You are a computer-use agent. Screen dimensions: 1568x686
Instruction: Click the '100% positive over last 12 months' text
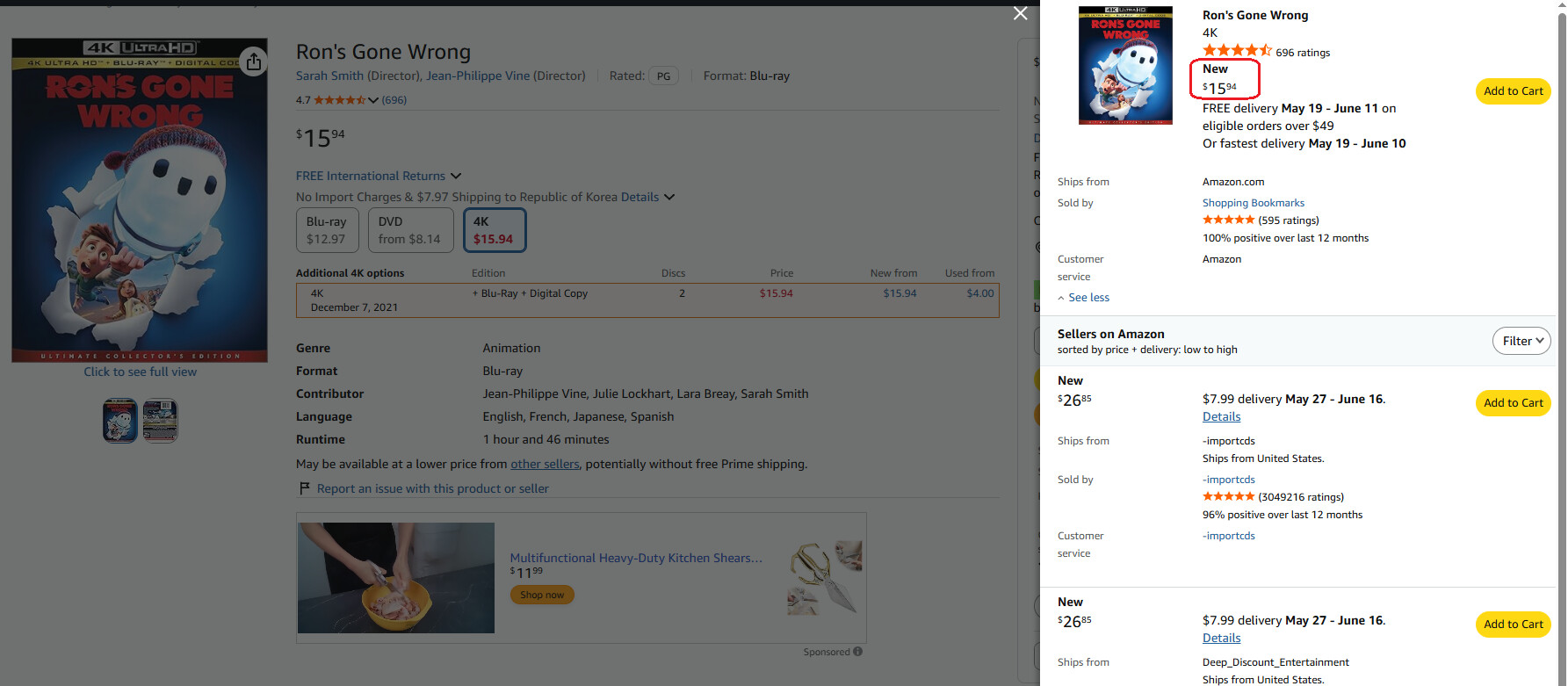coord(1285,238)
